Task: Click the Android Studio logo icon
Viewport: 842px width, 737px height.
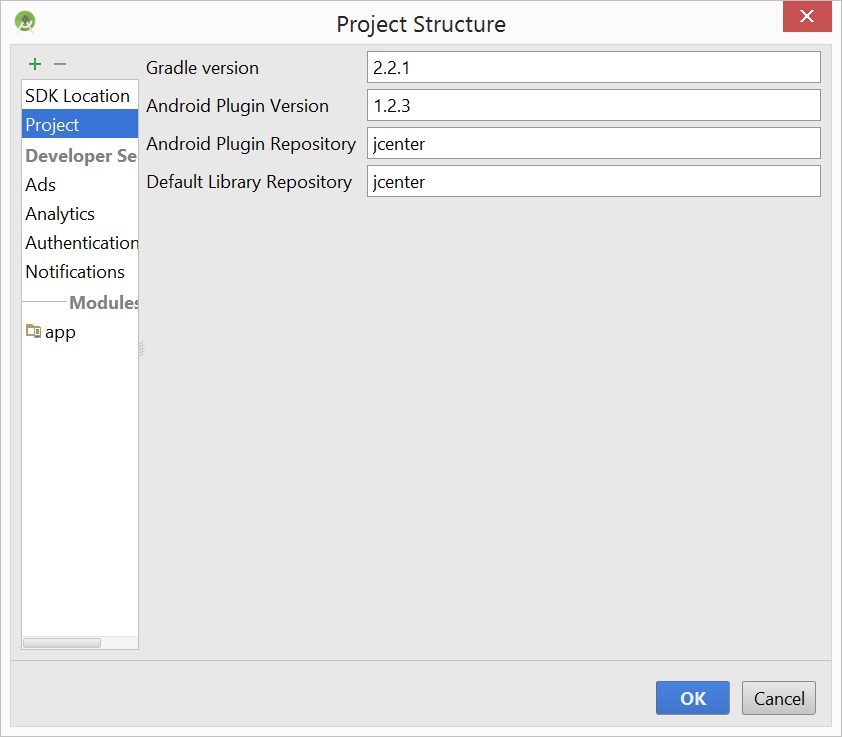Action: pyautogui.click(x=25, y=22)
